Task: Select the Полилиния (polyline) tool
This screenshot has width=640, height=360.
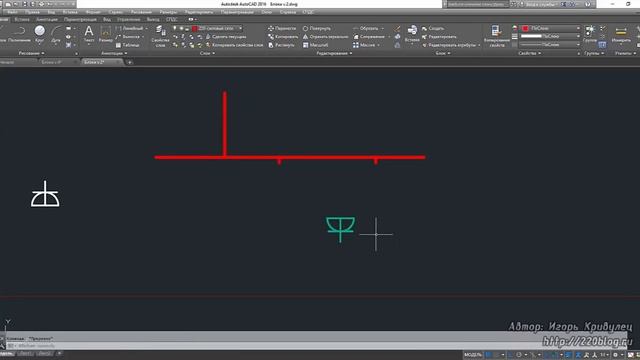Action: pyautogui.click(x=19, y=33)
